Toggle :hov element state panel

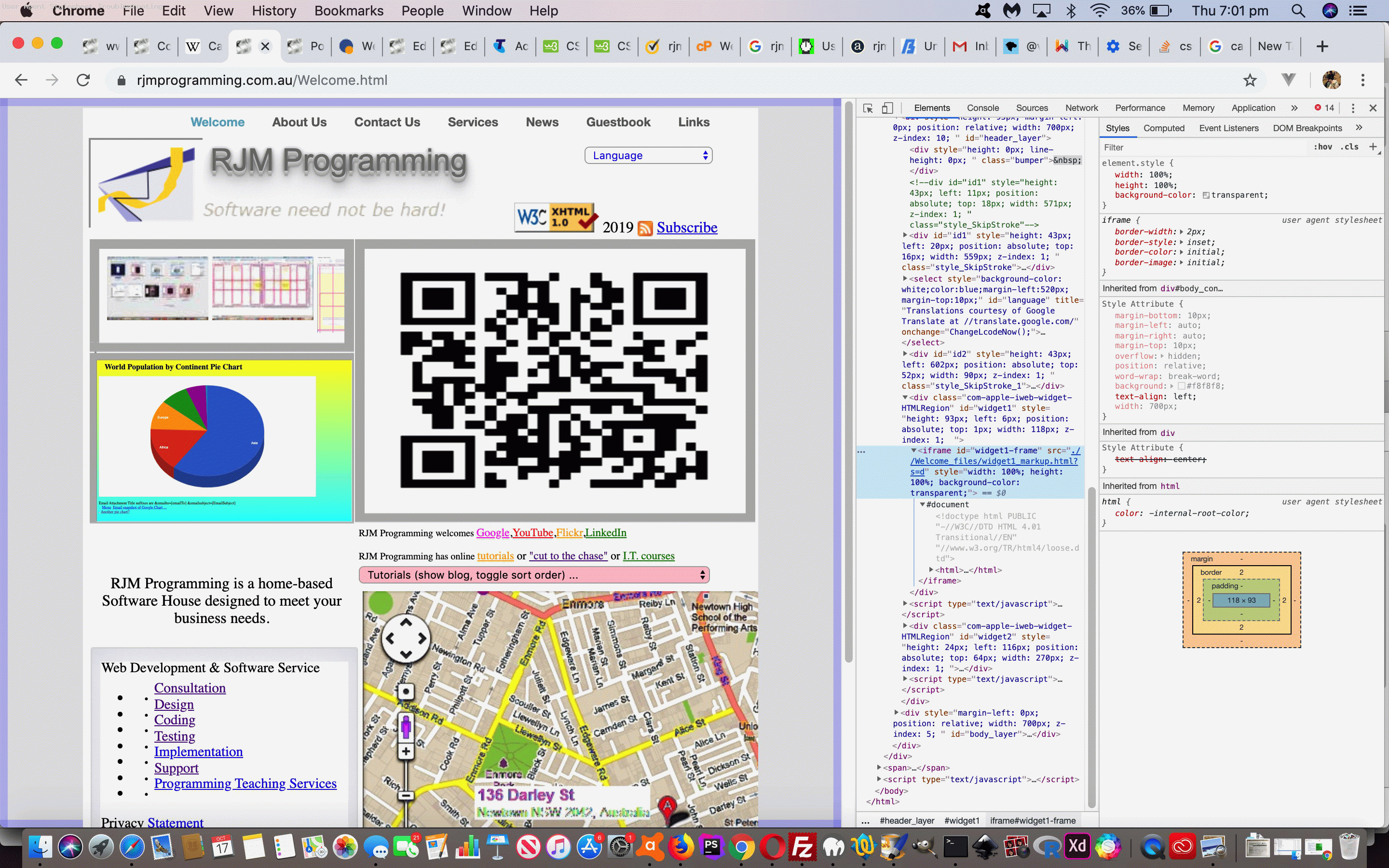pyautogui.click(x=1322, y=147)
